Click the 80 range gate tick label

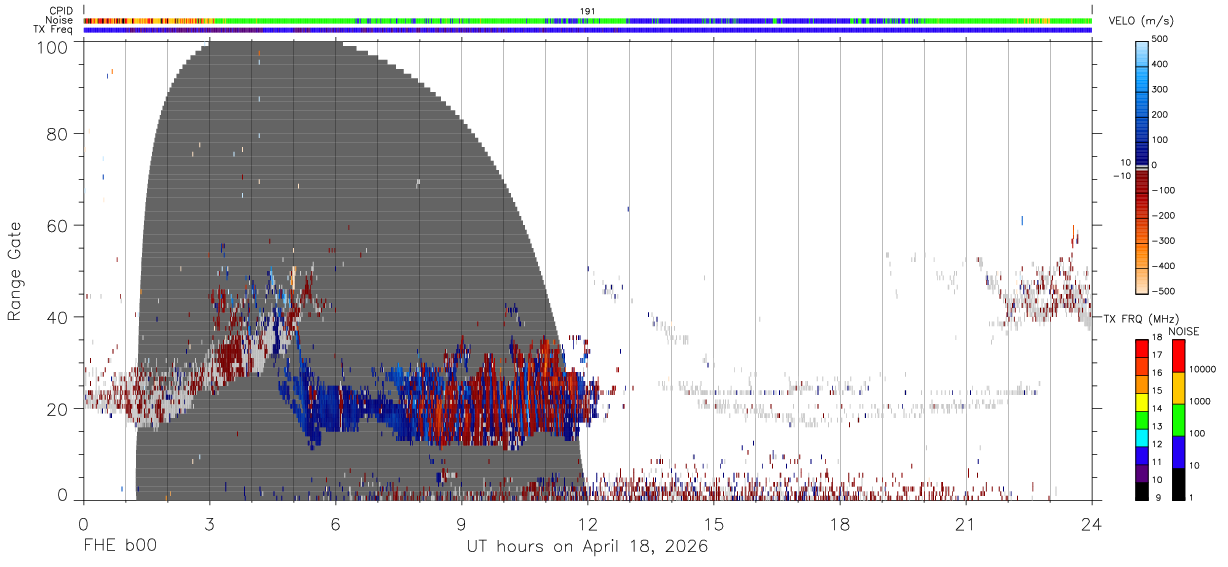57,134
